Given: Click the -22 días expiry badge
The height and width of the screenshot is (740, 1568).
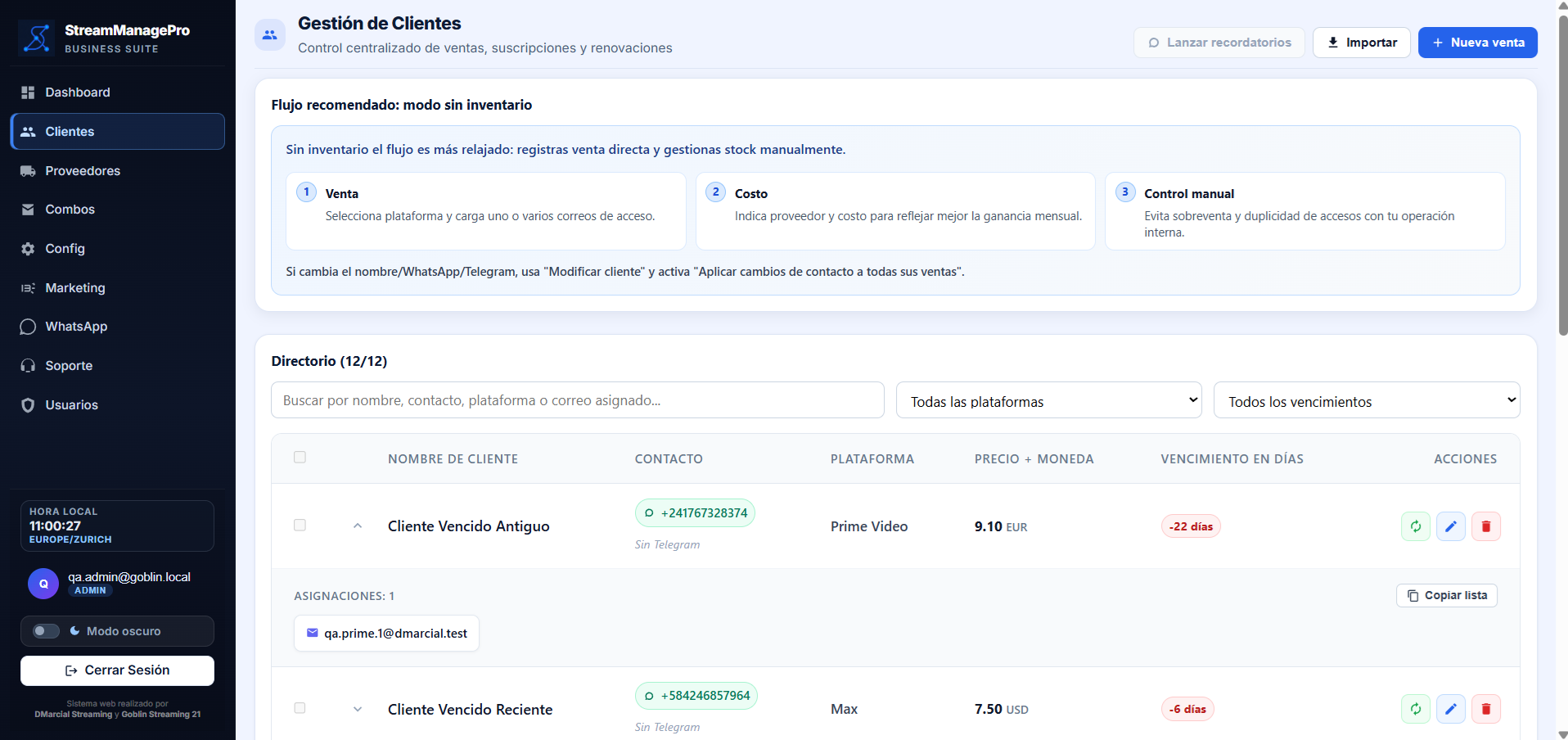Looking at the screenshot, I should click(1191, 526).
